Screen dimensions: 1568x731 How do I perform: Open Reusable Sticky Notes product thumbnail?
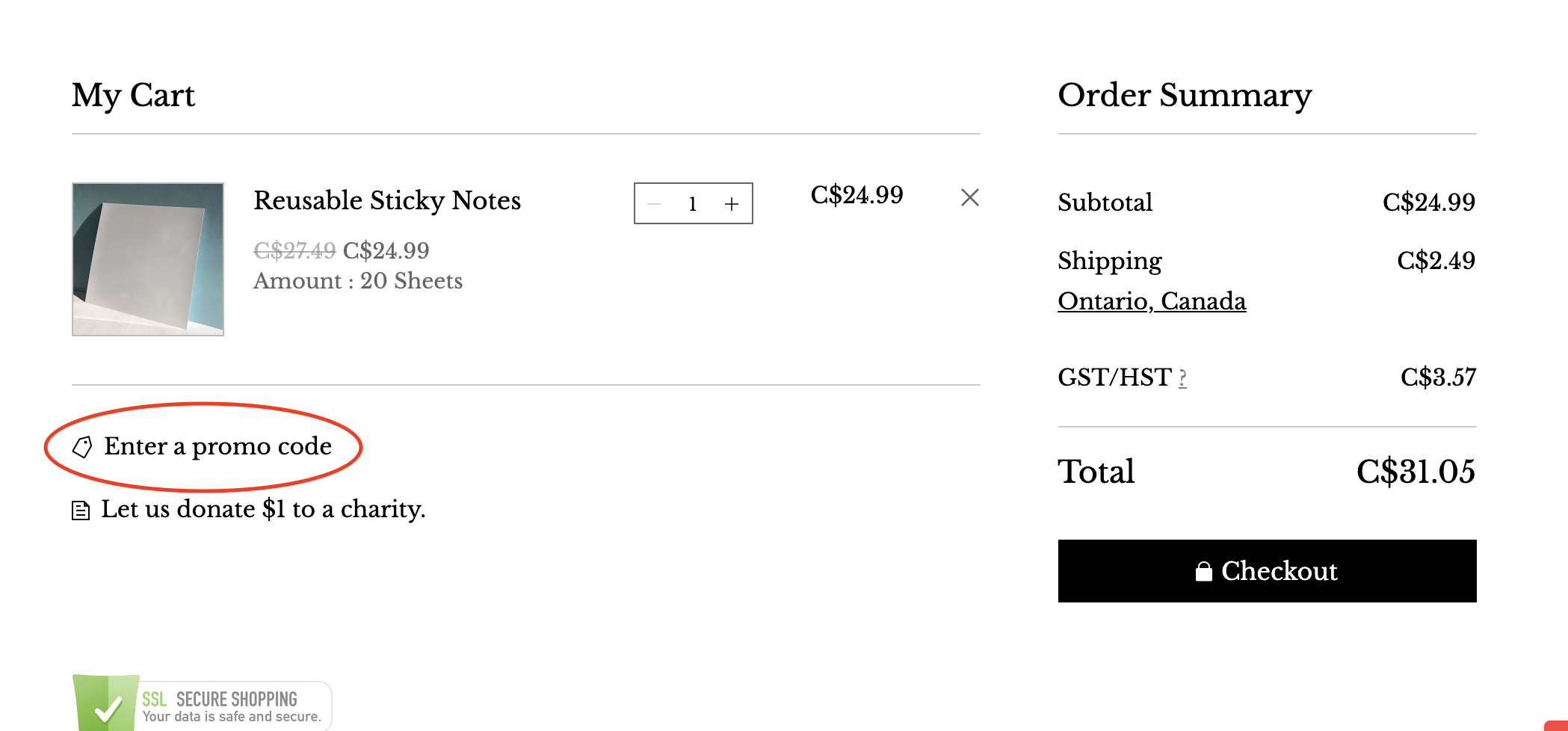click(148, 259)
